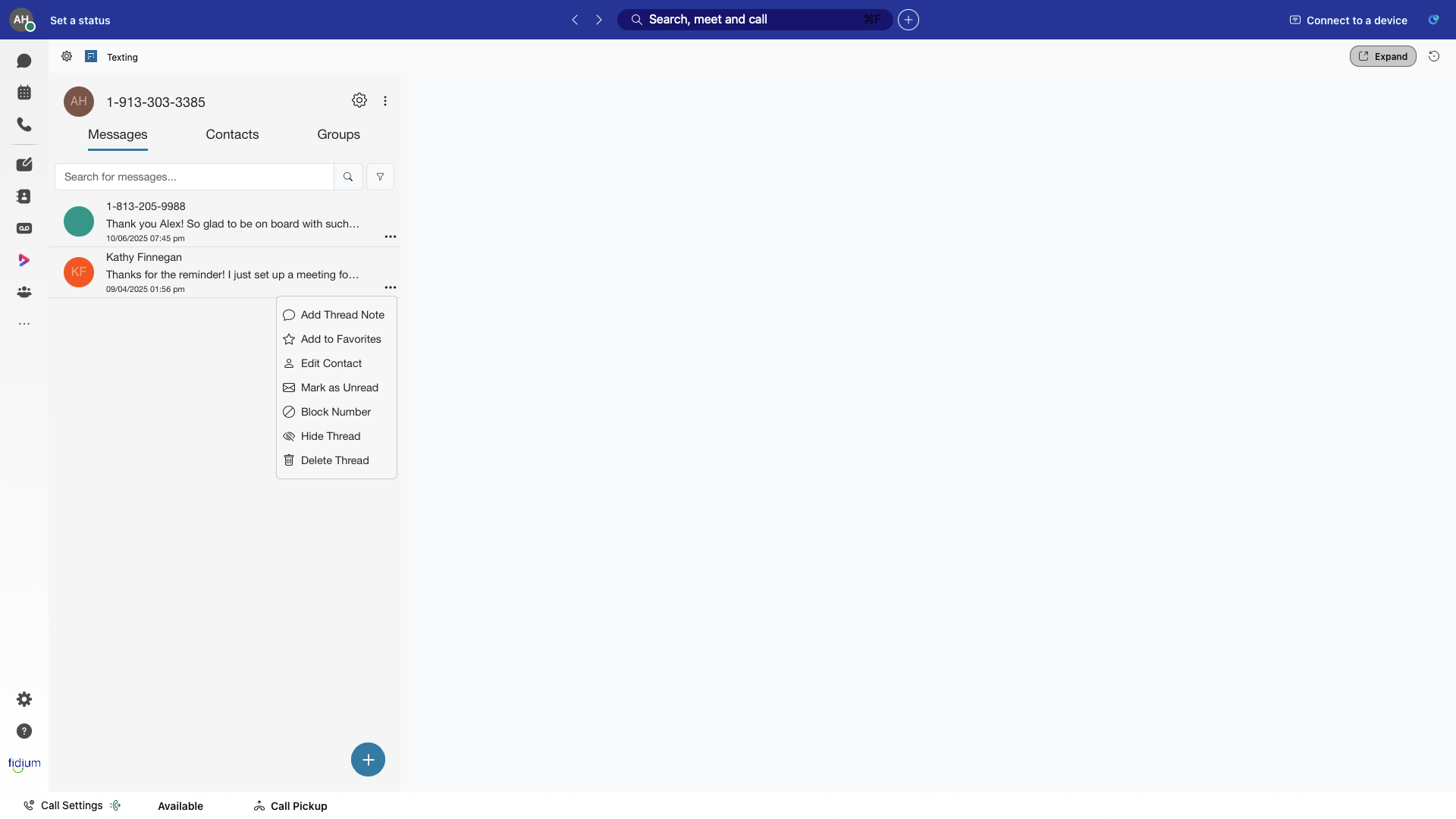Viewport: 1456px width, 819px height.
Task: Click the Expand button
Action: click(1382, 56)
